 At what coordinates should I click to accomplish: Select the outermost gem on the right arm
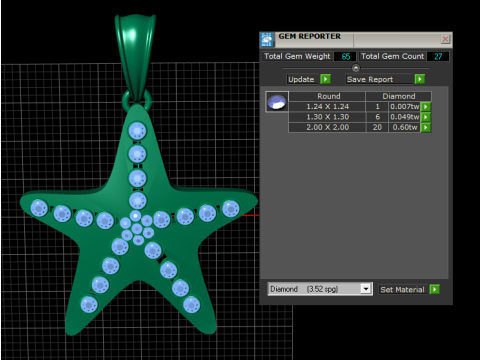coord(231,209)
